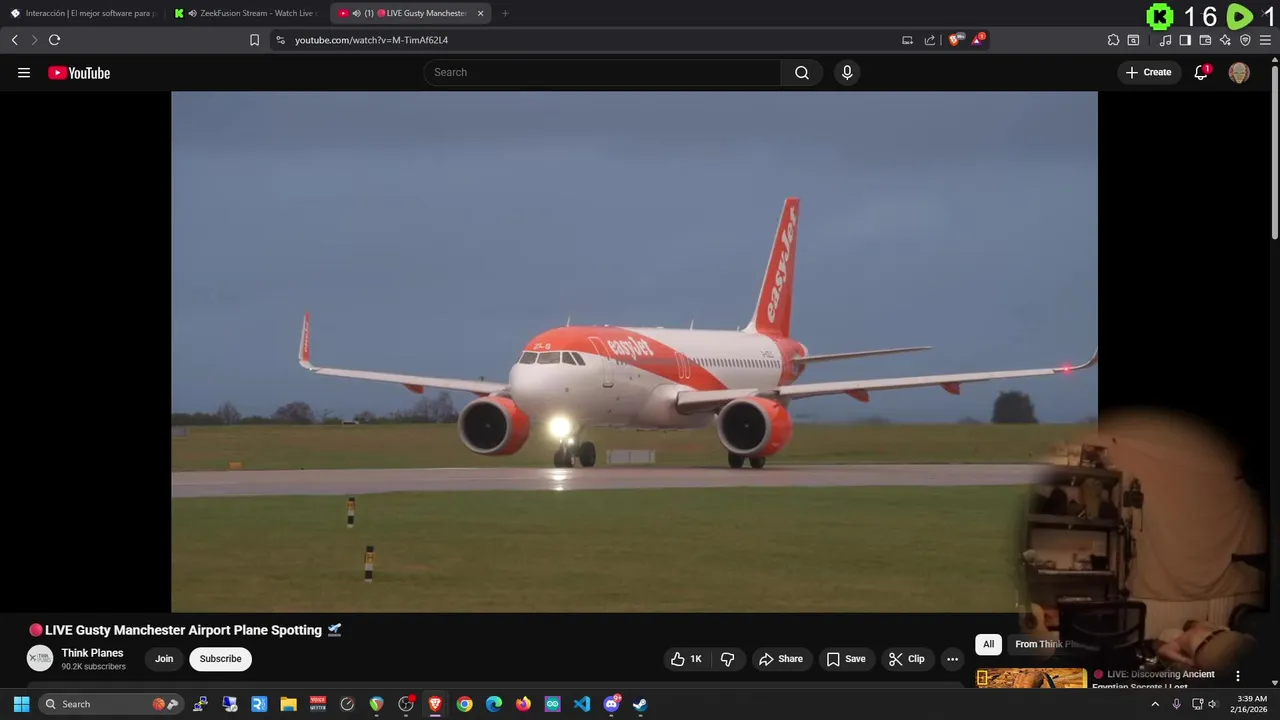Close the LIVE Gusty Manchester tab
This screenshot has width=1280, height=720.
tap(480, 13)
